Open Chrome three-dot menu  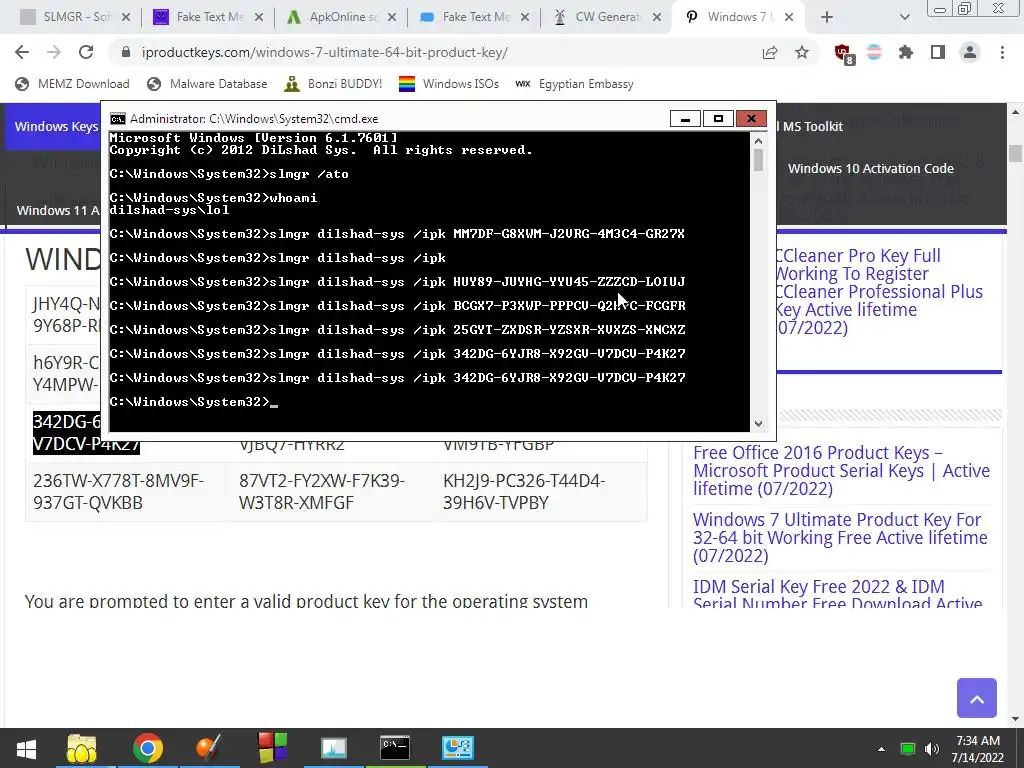(1002, 52)
